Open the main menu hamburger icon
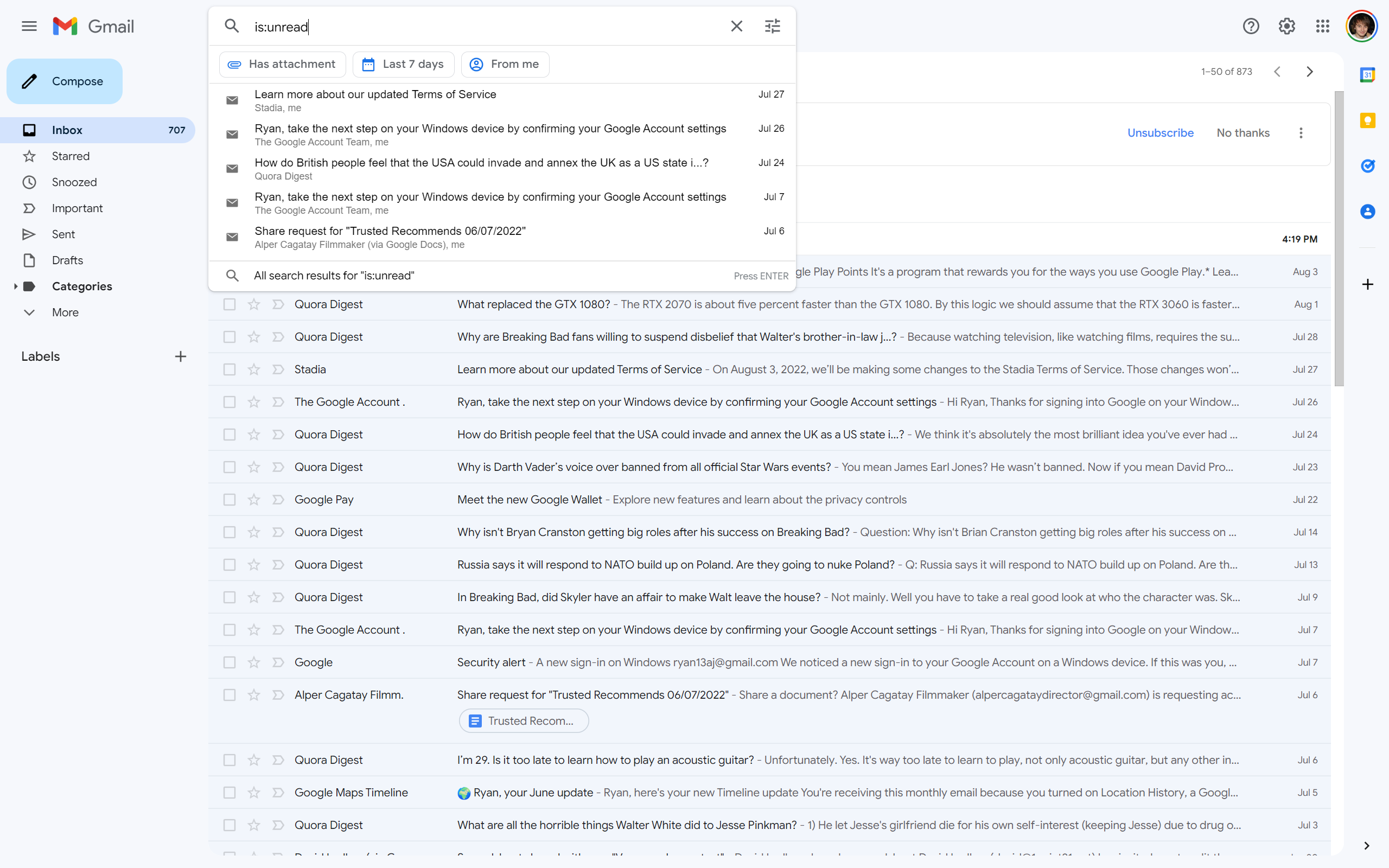Screen dimensions: 1389x868 (x=29, y=27)
